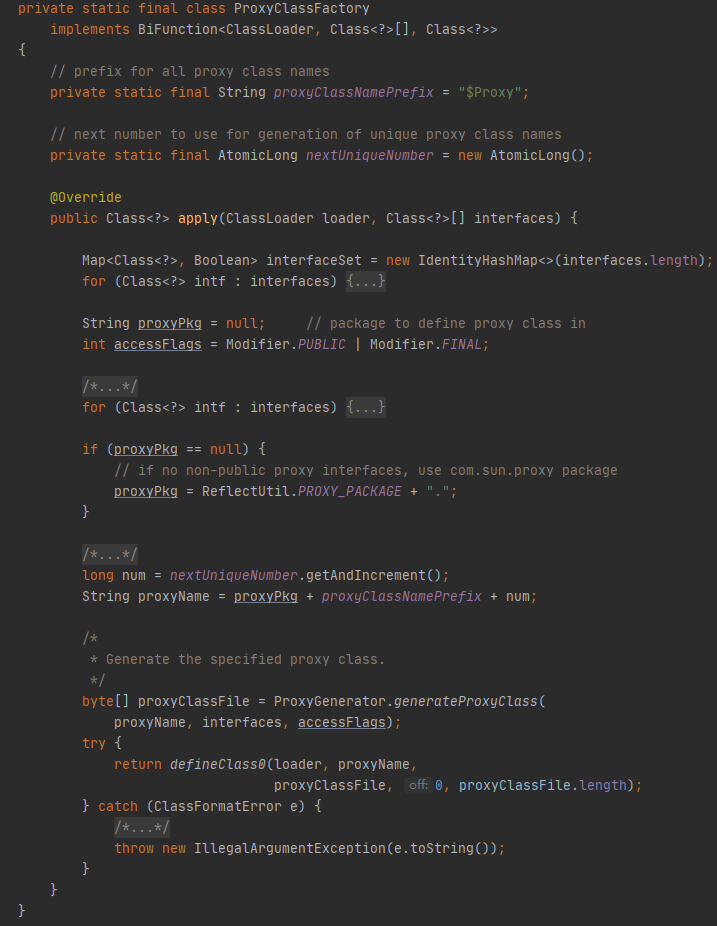Click the toString call in the throw statement
The image size is (717, 926).
pos(442,848)
